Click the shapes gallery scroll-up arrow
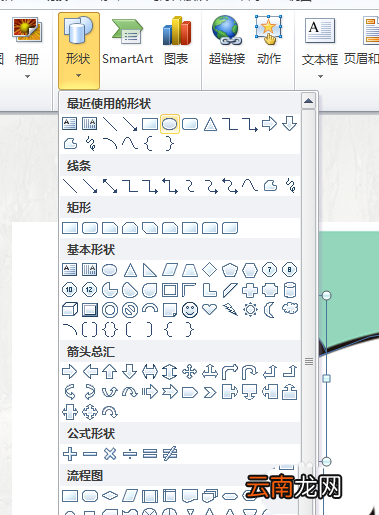This screenshot has width=379, height=515. click(x=309, y=101)
